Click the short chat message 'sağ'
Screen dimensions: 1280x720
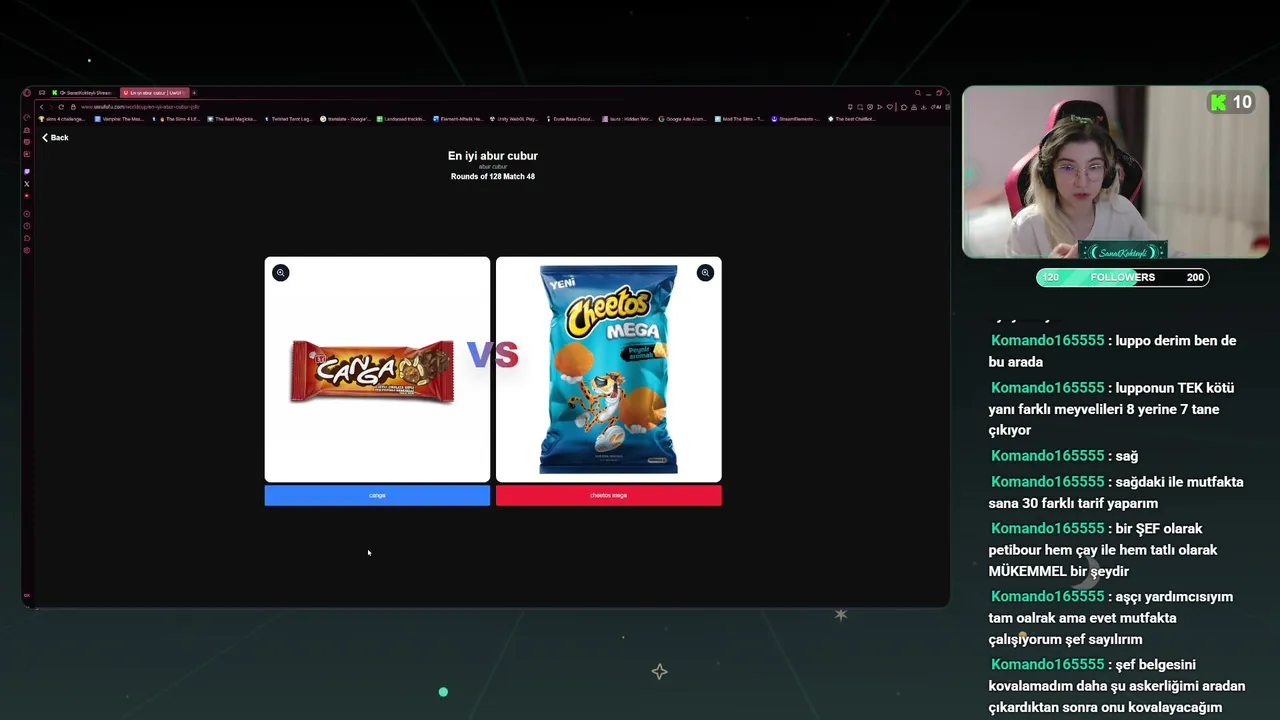tap(1064, 456)
